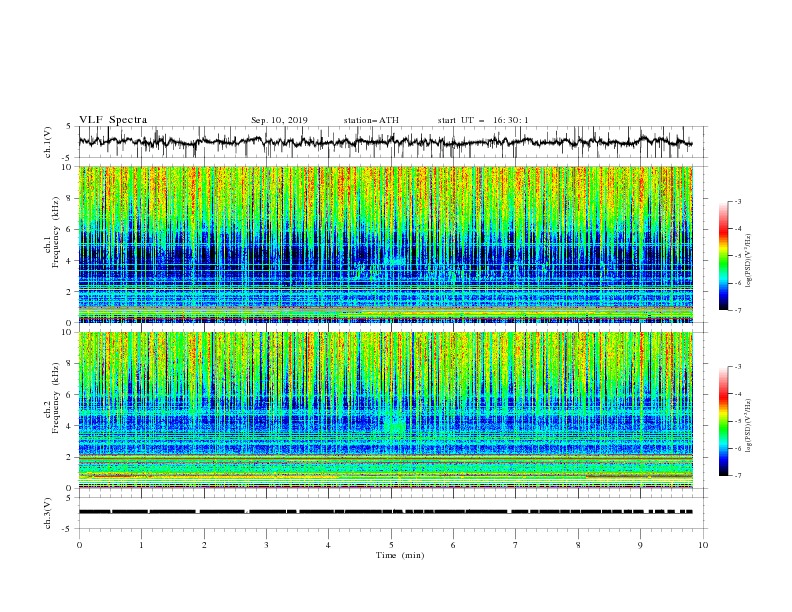Select the date text "Sep. 10, 2019"
The image size is (792, 612).
click(279, 120)
